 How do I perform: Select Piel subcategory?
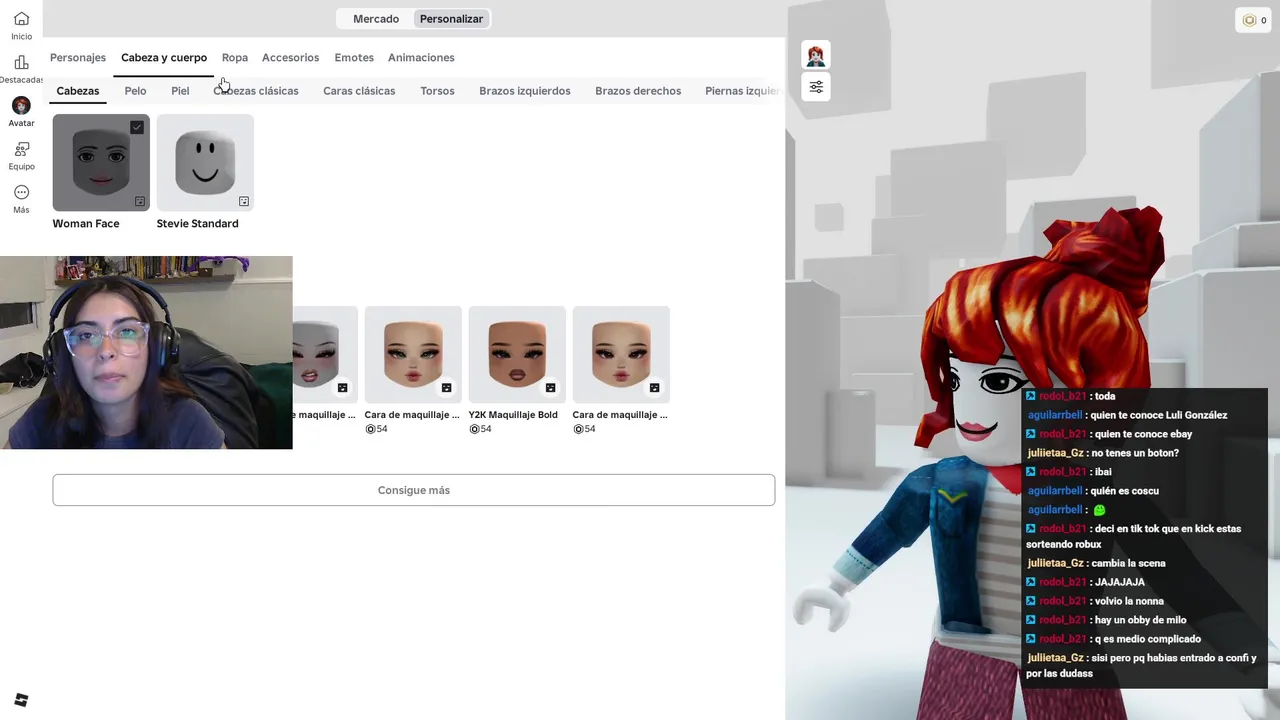click(180, 91)
